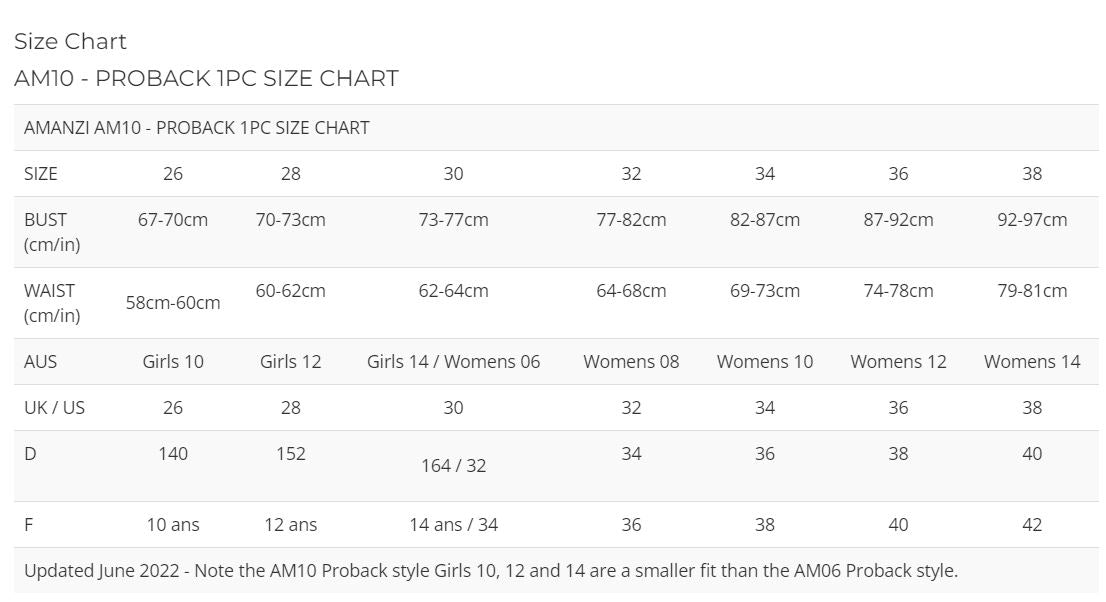Screen dimensions: 1106x602
Task: Click the 67-70cm bust measurement
Action: pyautogui.click(x=173, y=220)
